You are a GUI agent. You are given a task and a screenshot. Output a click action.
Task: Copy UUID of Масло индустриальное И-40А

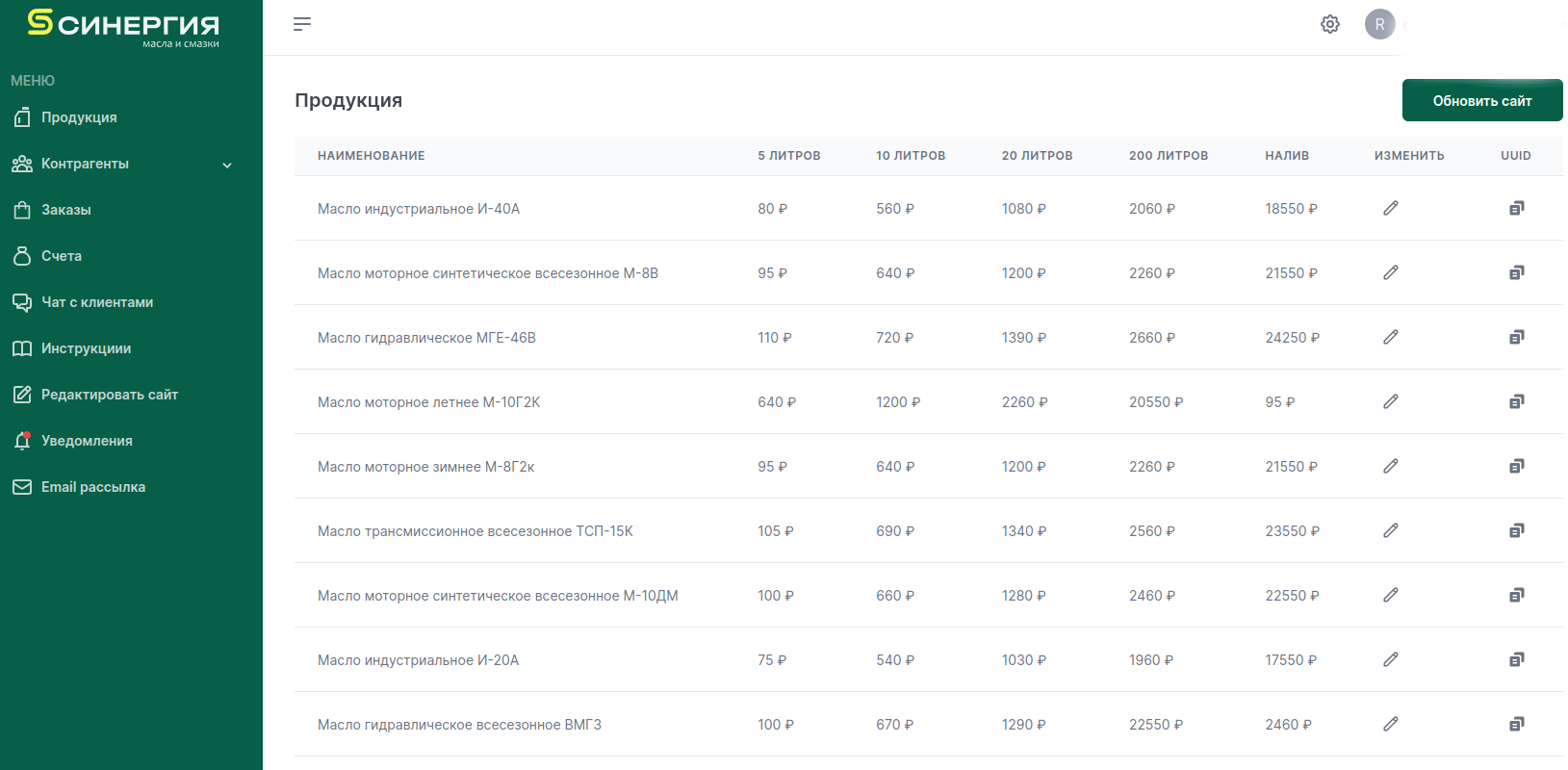click(x=1517, y=208)
